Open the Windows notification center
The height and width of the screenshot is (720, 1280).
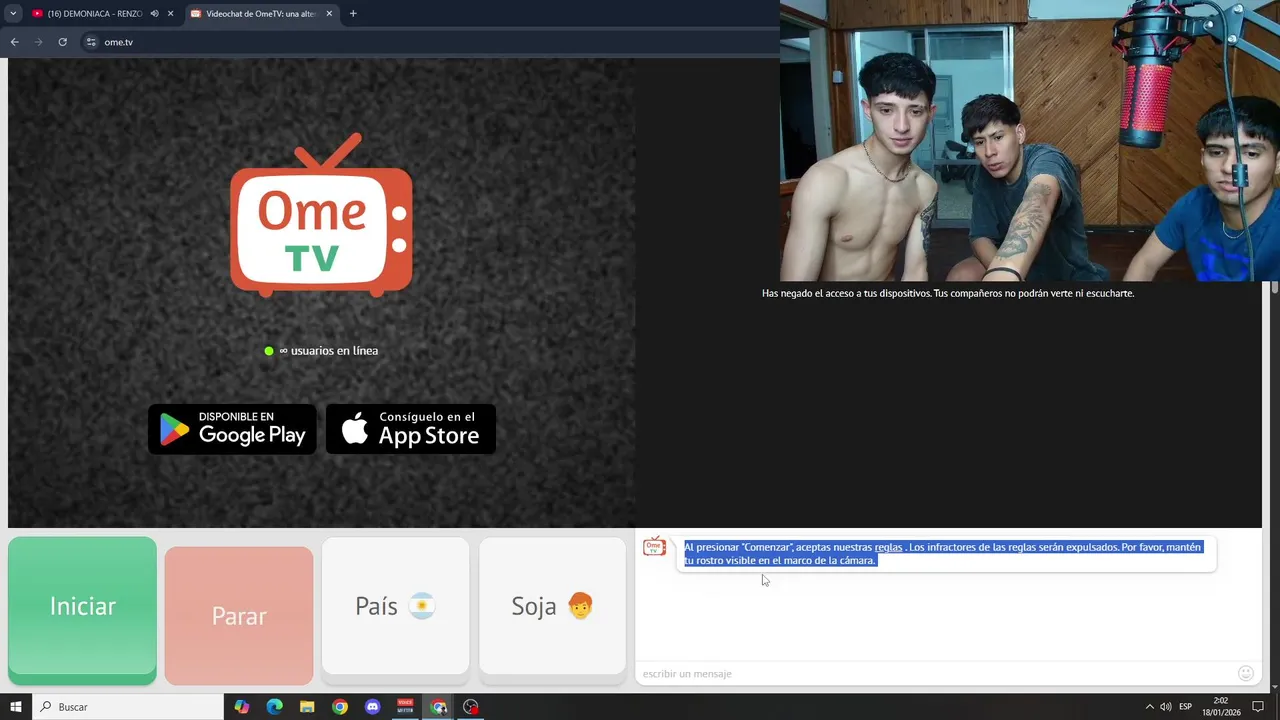tap(1259, 707)
